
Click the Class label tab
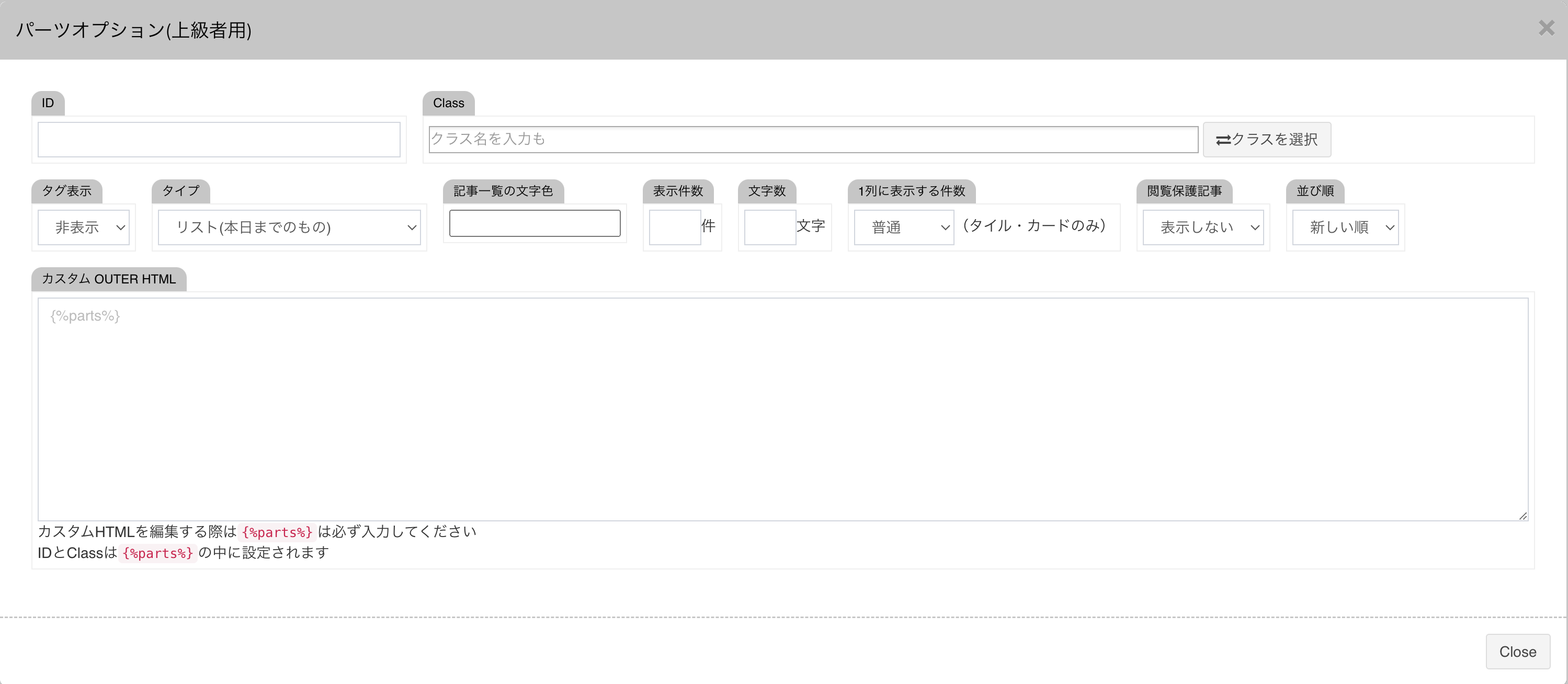pos(449,103)
